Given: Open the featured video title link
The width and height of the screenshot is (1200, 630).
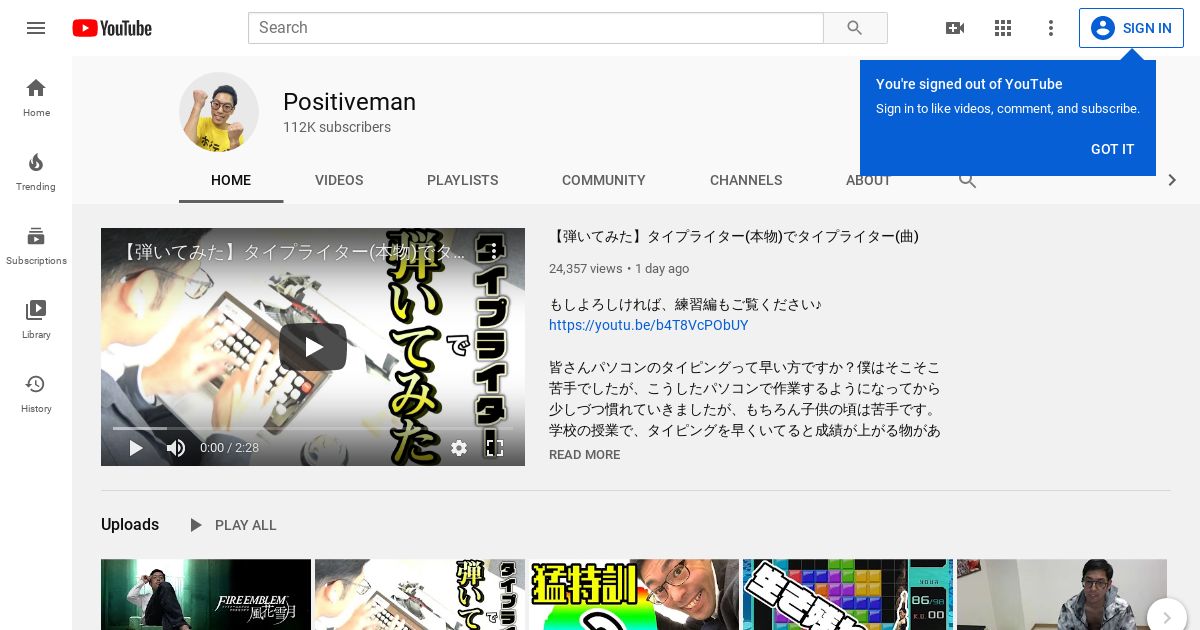Looking at the screenshot, I should (733, 237).
